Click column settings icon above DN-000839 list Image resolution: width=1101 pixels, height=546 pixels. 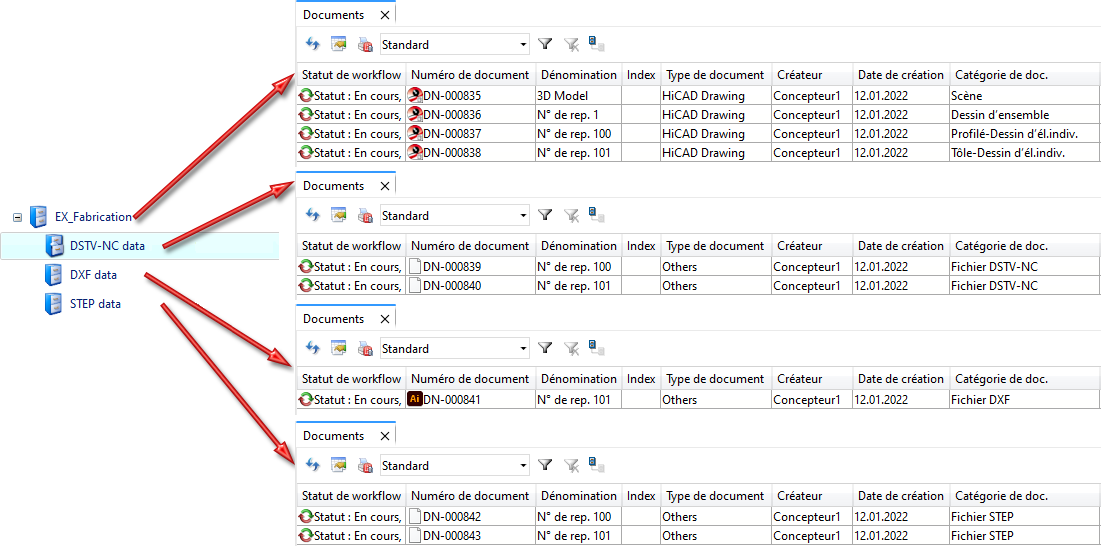[x=596, y=215]
